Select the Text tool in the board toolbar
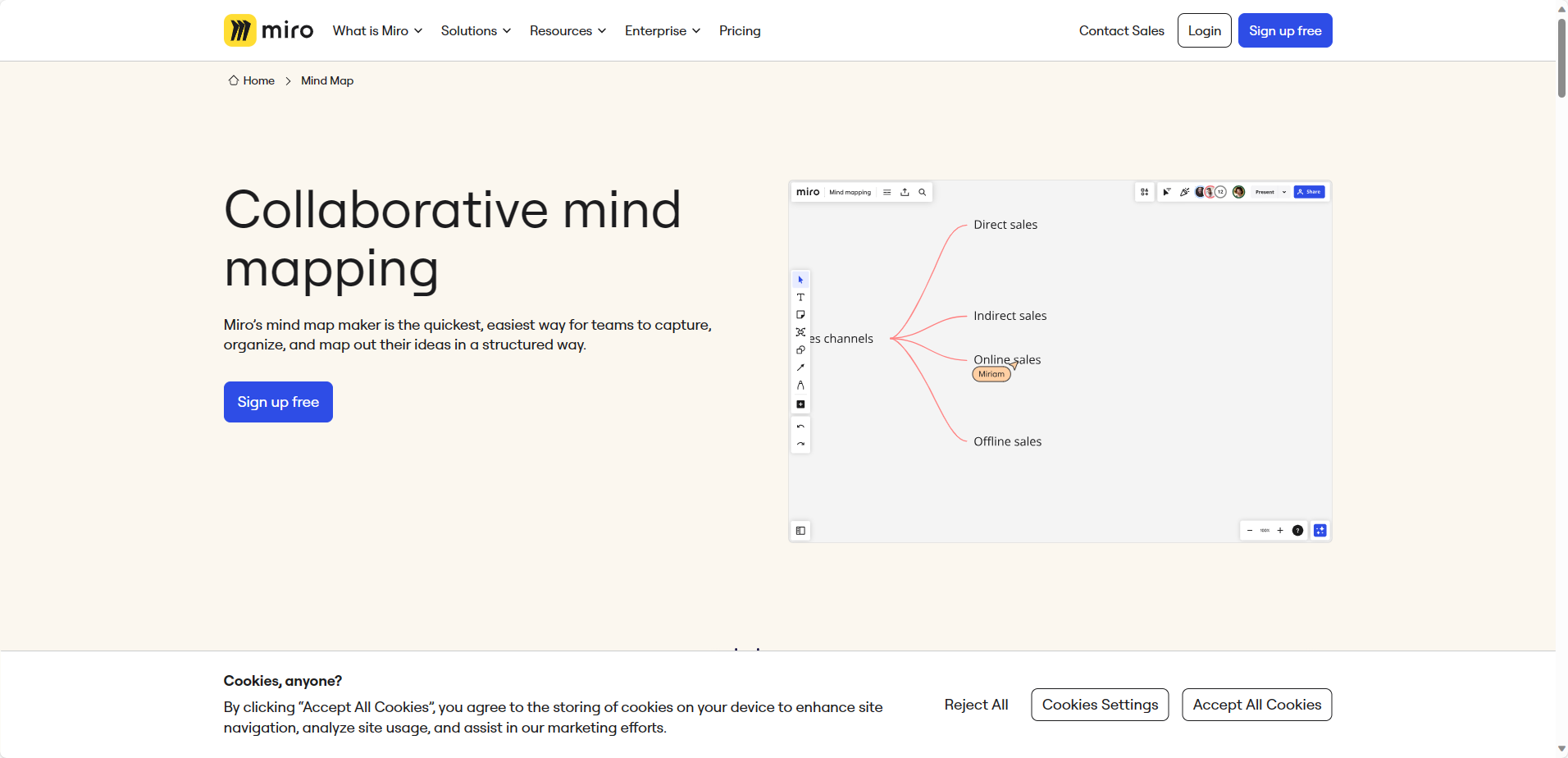The height and width of the screenshot is (758, 1568). [x=800, y=297]
